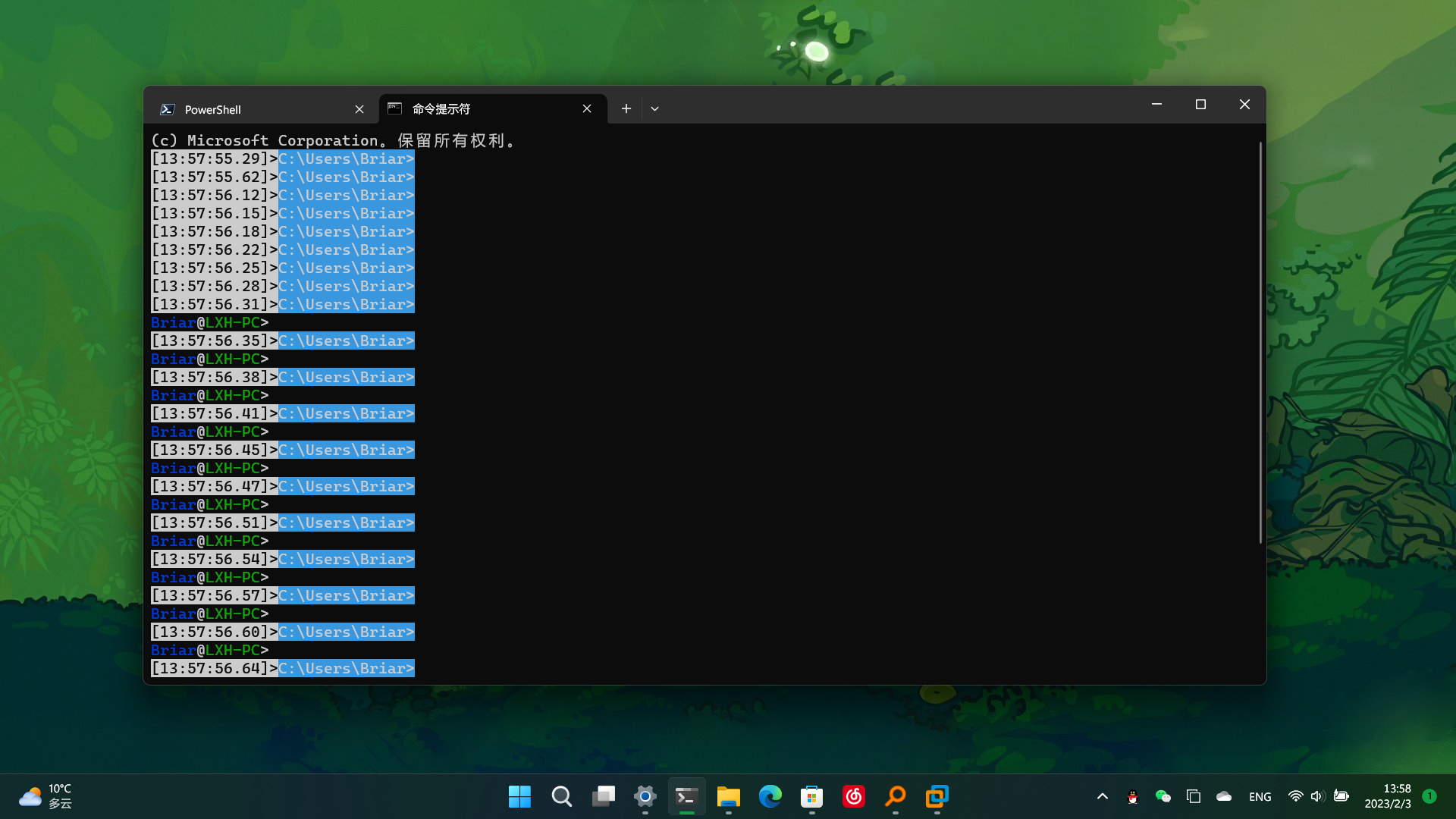Screen dimensions: 1456x819
Task: Open Microsoft Store from taskbar
Action: [x=811, y=796]
